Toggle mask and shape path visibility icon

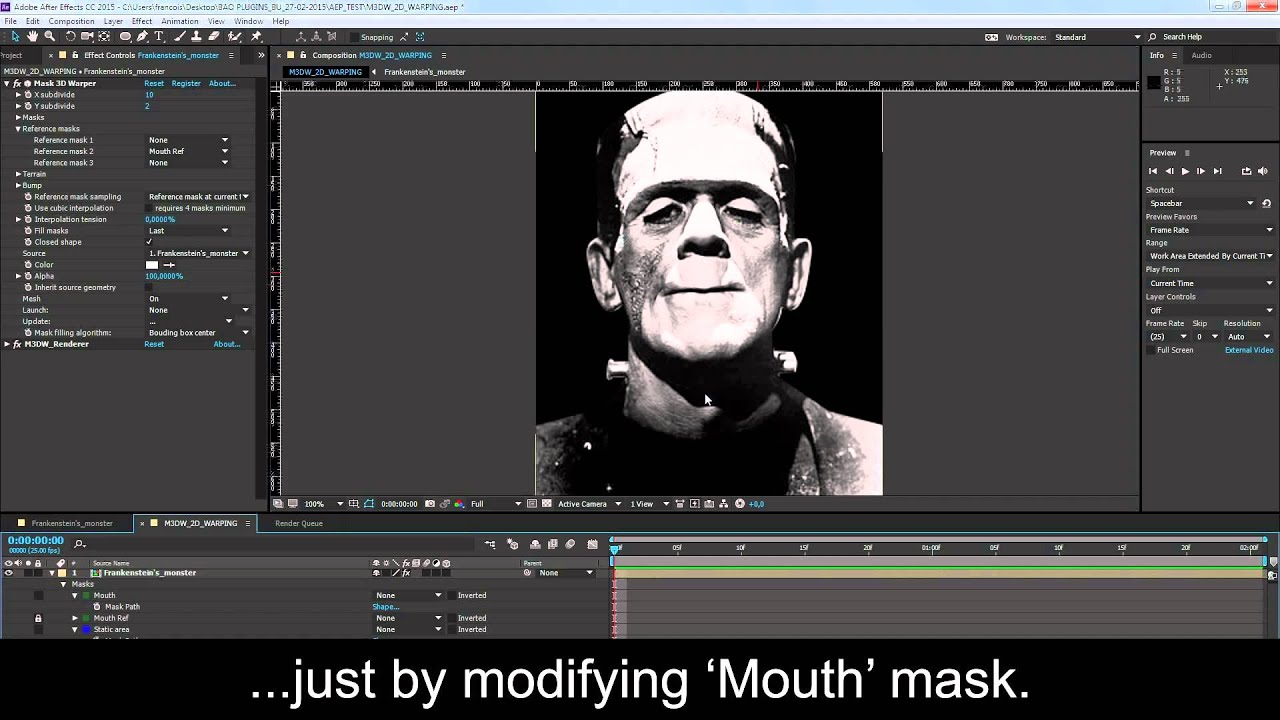tap(369, 504)
